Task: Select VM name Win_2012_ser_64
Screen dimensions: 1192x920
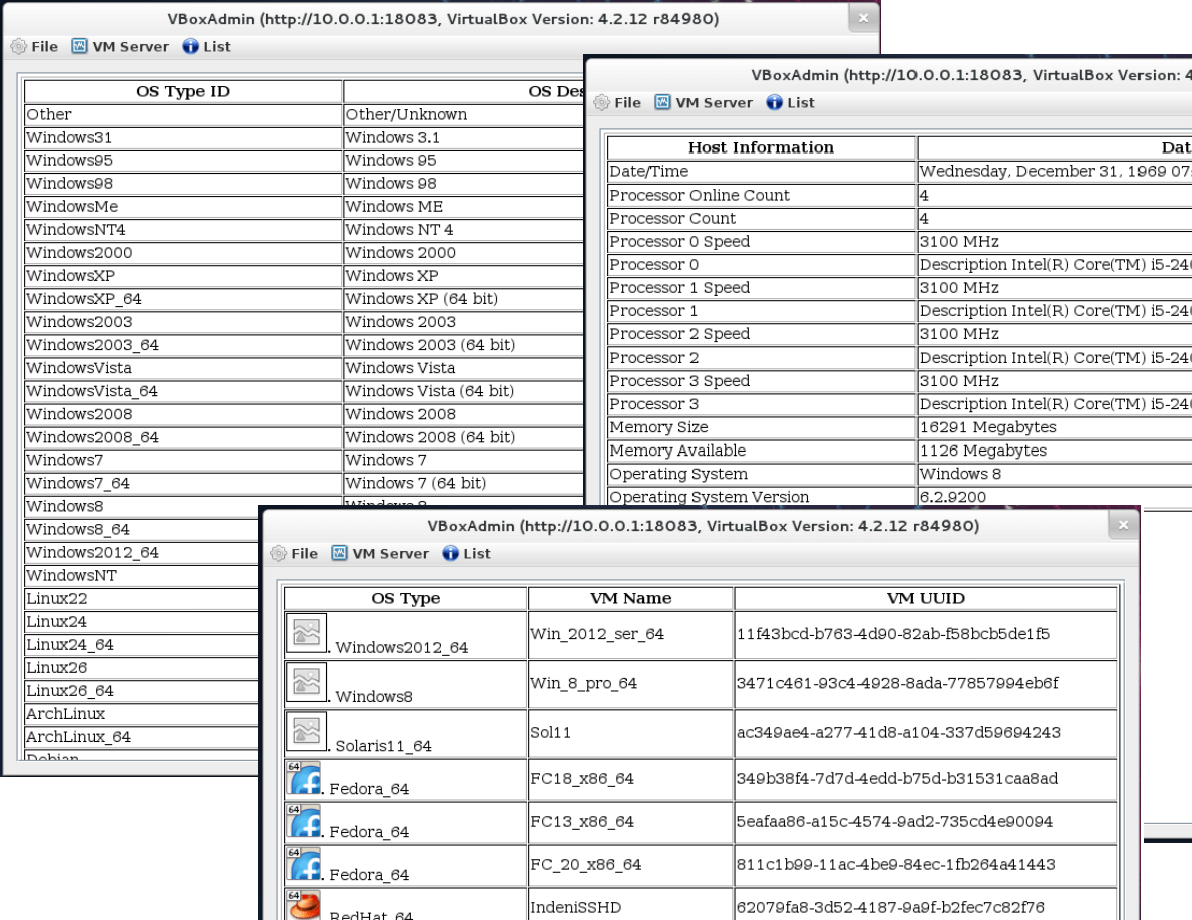Action: coord(597,634)
